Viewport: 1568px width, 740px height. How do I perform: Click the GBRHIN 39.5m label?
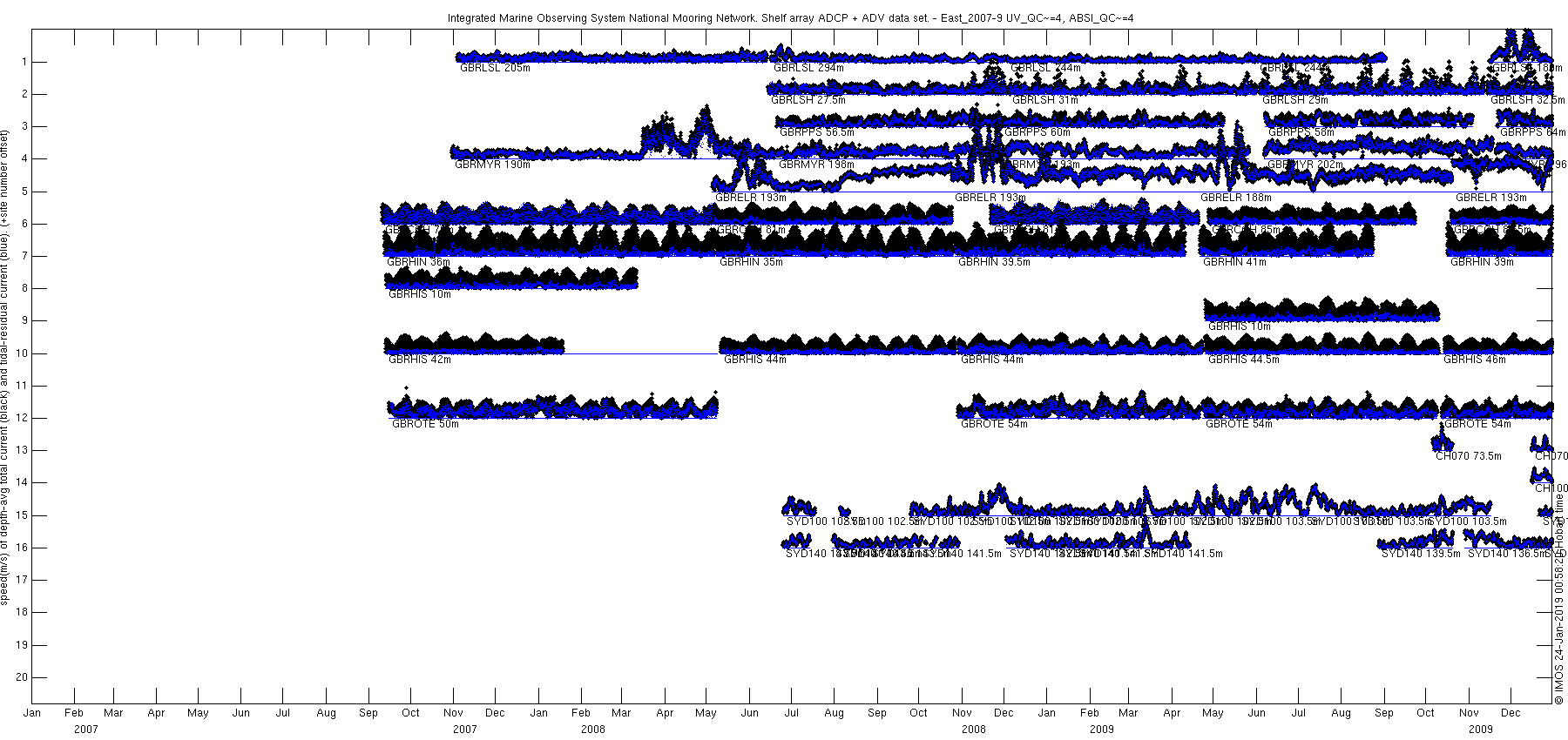994,261
